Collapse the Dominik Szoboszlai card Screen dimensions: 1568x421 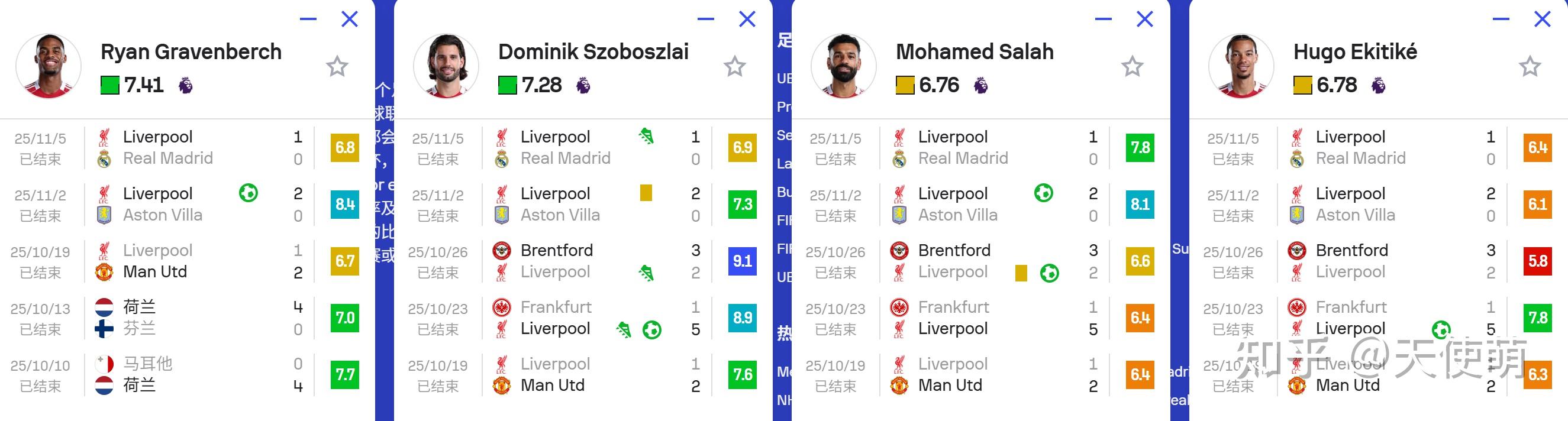(705, 19)
